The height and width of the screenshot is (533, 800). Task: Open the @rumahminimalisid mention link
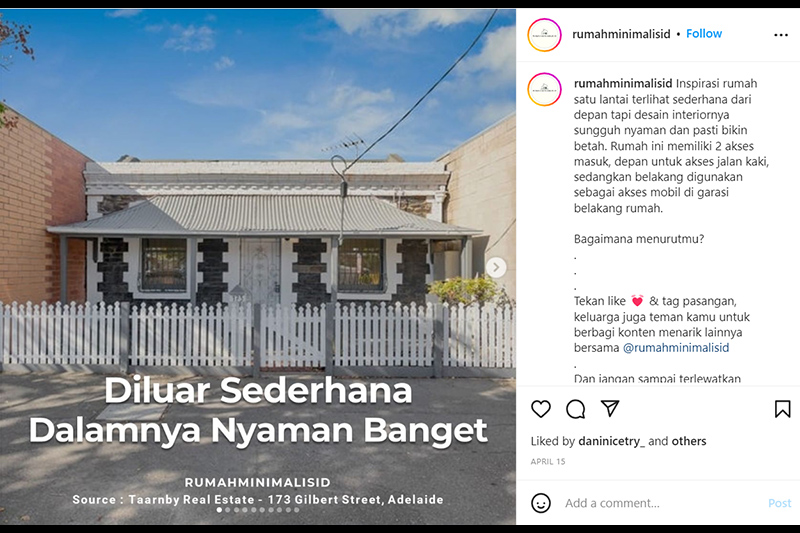click(676, 348)
